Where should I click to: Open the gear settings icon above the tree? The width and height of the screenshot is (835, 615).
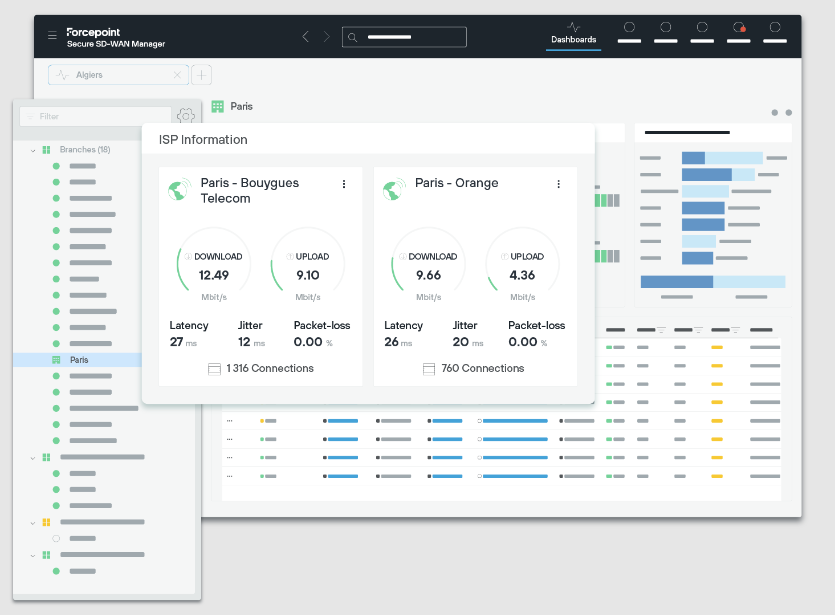coord(185,114)
